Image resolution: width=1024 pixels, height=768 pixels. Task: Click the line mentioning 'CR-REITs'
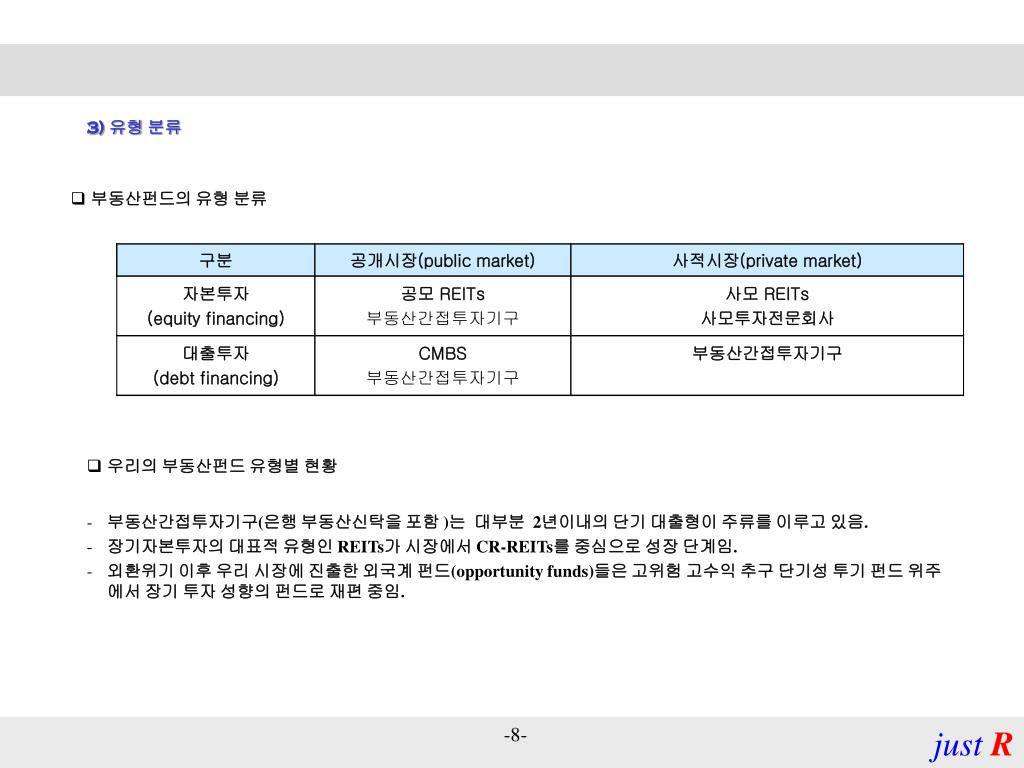(x=423, y=546)
